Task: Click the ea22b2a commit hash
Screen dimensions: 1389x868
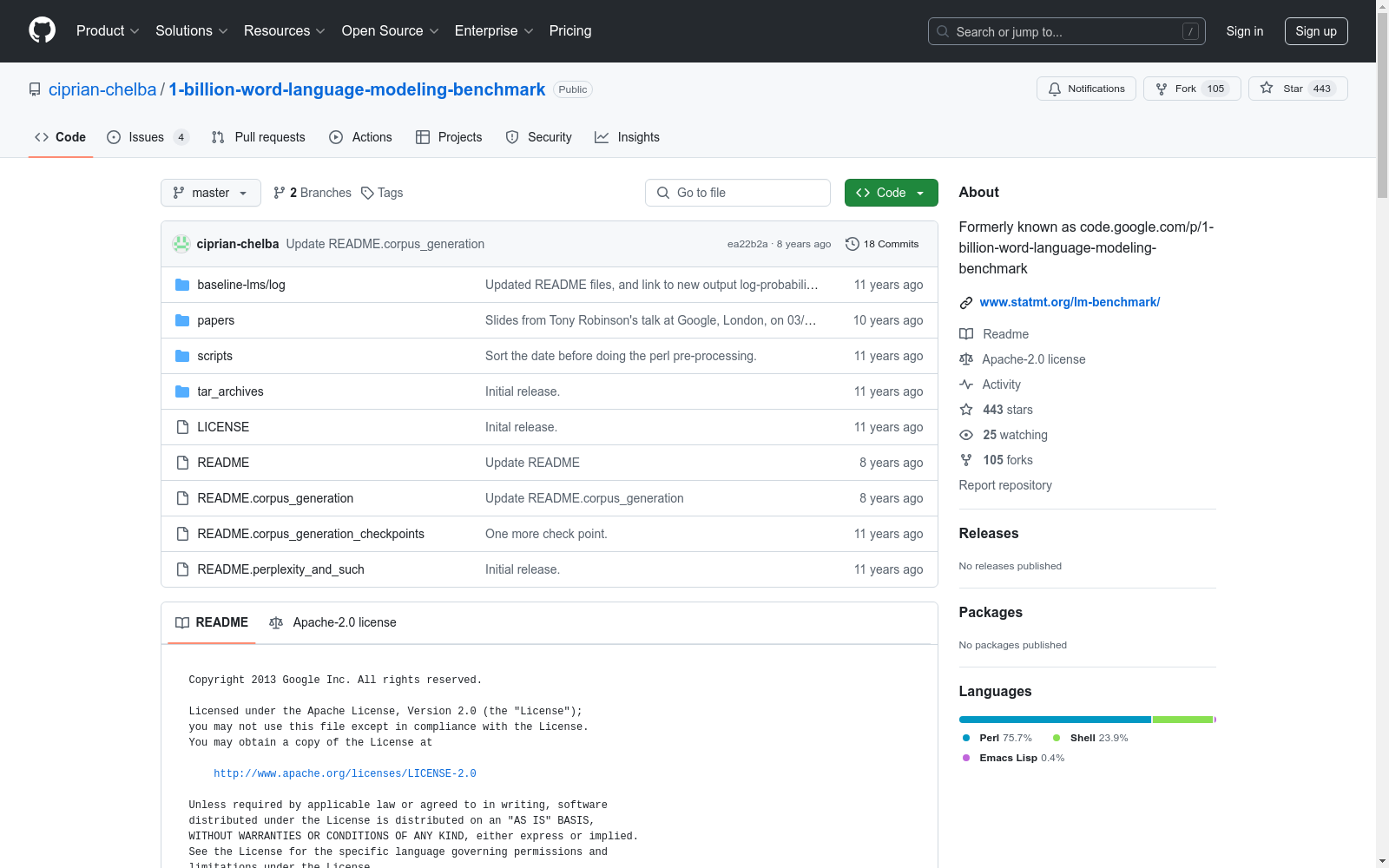Action: pyautogui.click(x=747, y=244)
